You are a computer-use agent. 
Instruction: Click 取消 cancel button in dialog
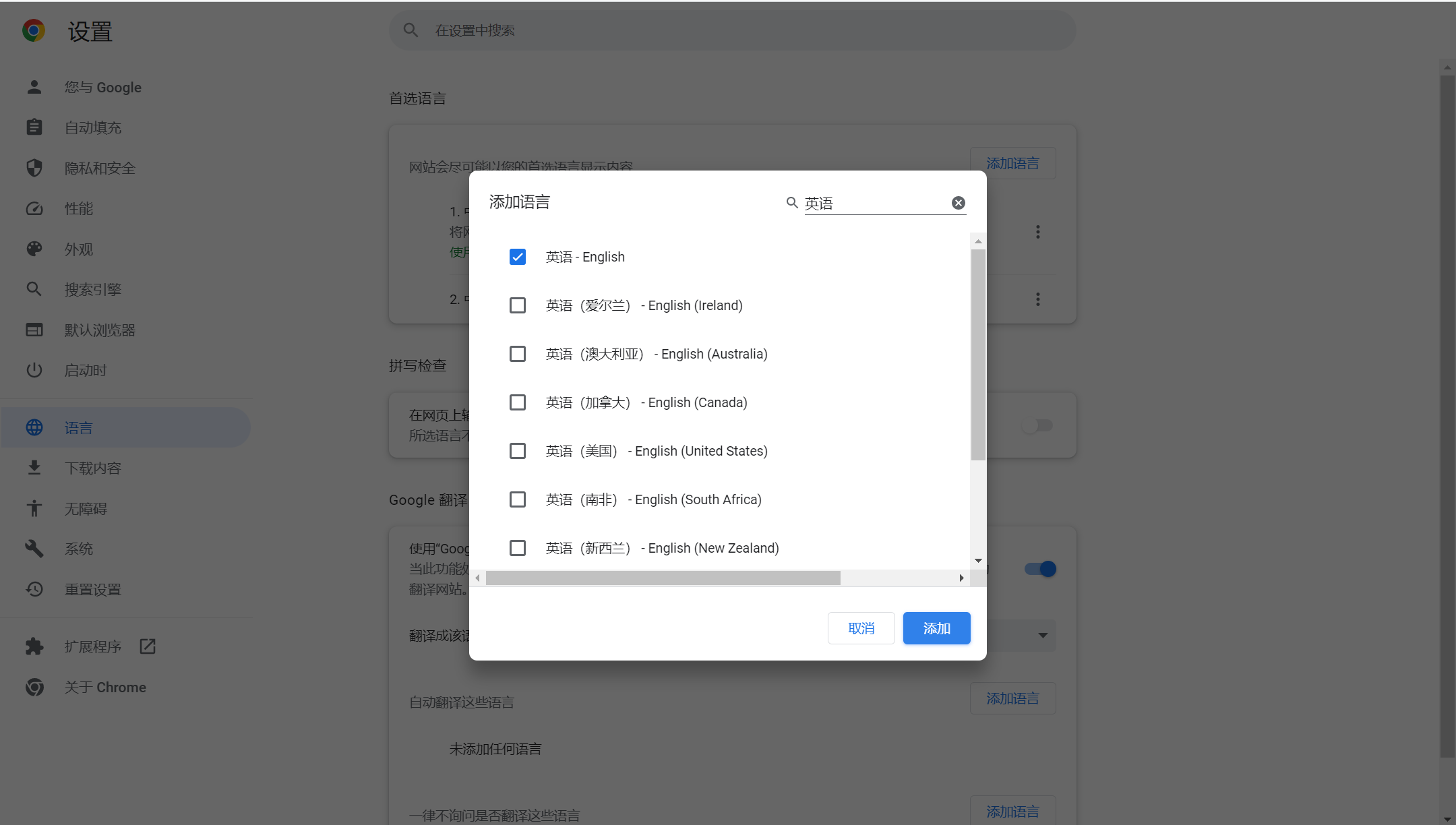(861, 628)
